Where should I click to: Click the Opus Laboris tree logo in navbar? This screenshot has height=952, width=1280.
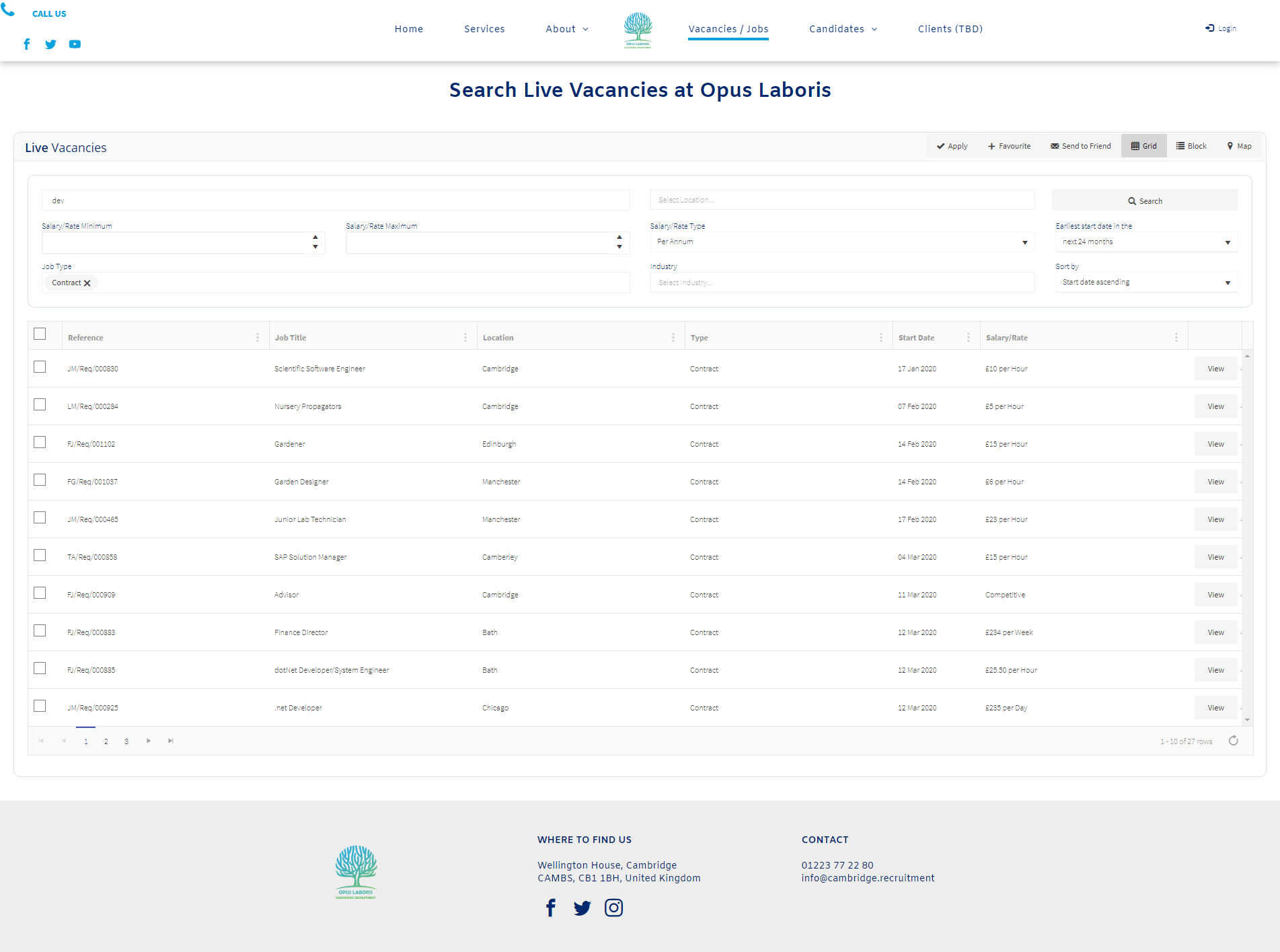click(x=638, y=30)
